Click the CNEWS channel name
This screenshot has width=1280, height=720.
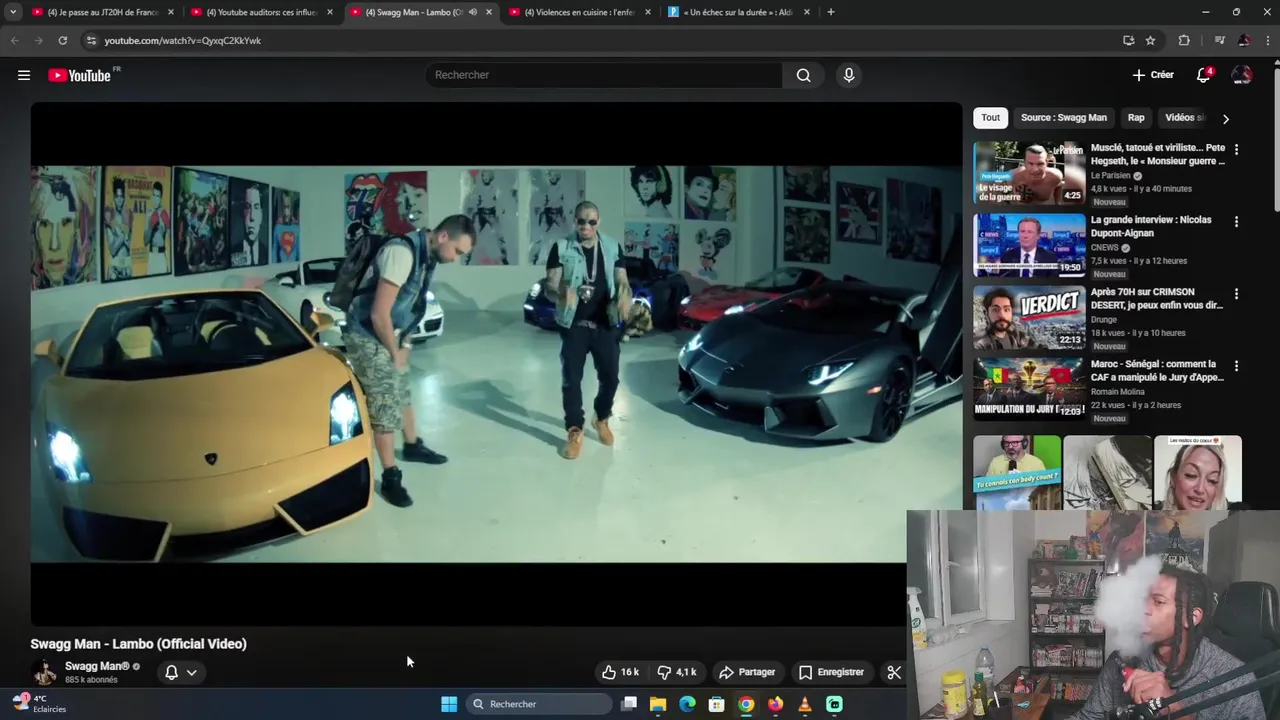coord(1104,247)
